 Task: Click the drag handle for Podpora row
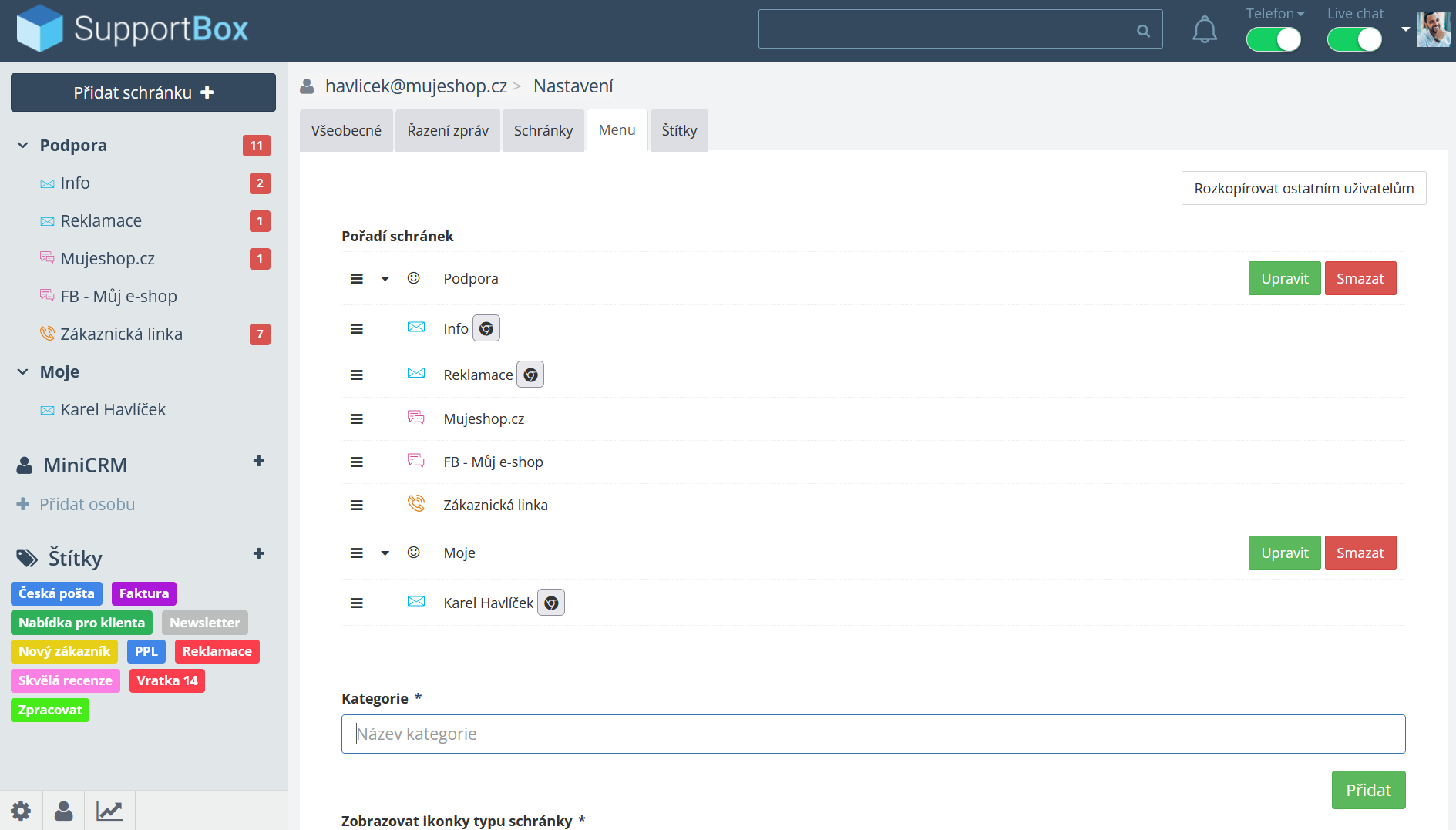356,278
